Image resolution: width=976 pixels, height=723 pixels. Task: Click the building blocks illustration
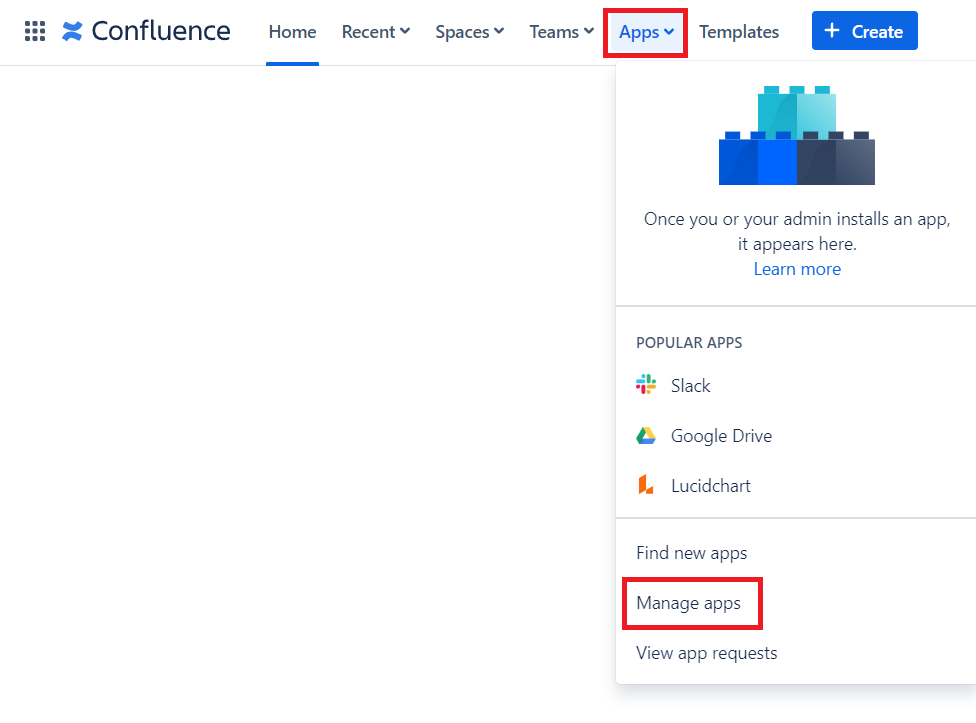pos(796,136)
